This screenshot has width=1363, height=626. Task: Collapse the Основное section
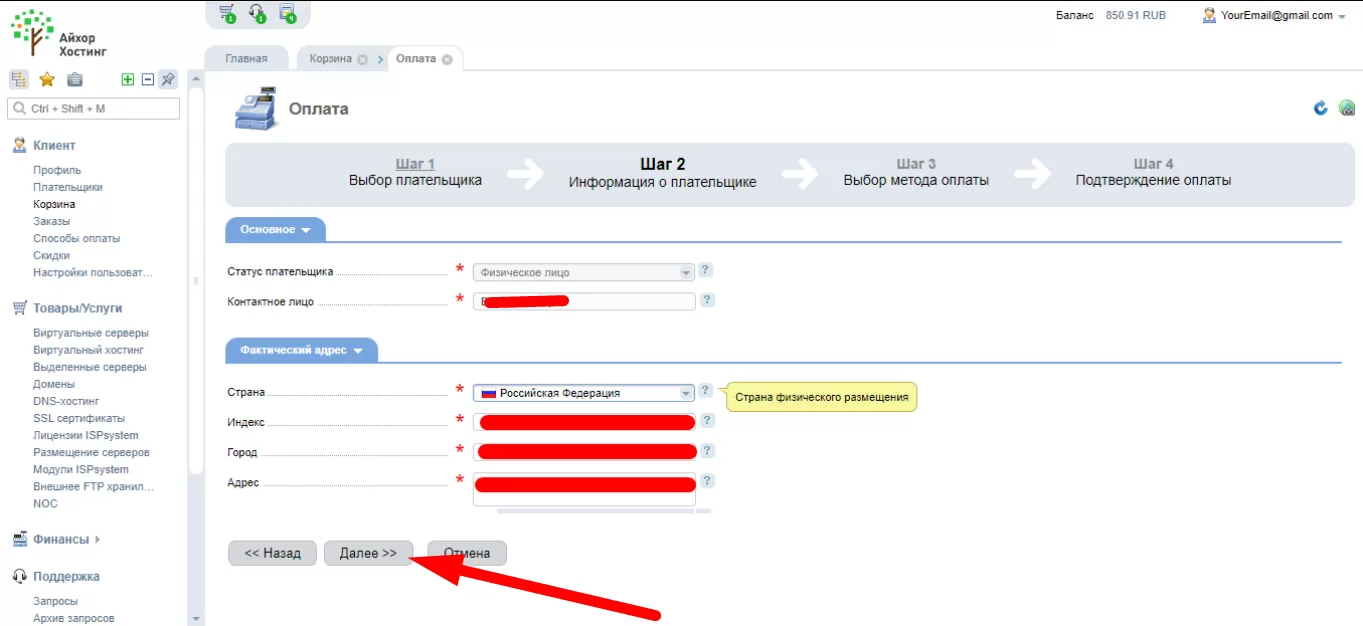[276, 230]
